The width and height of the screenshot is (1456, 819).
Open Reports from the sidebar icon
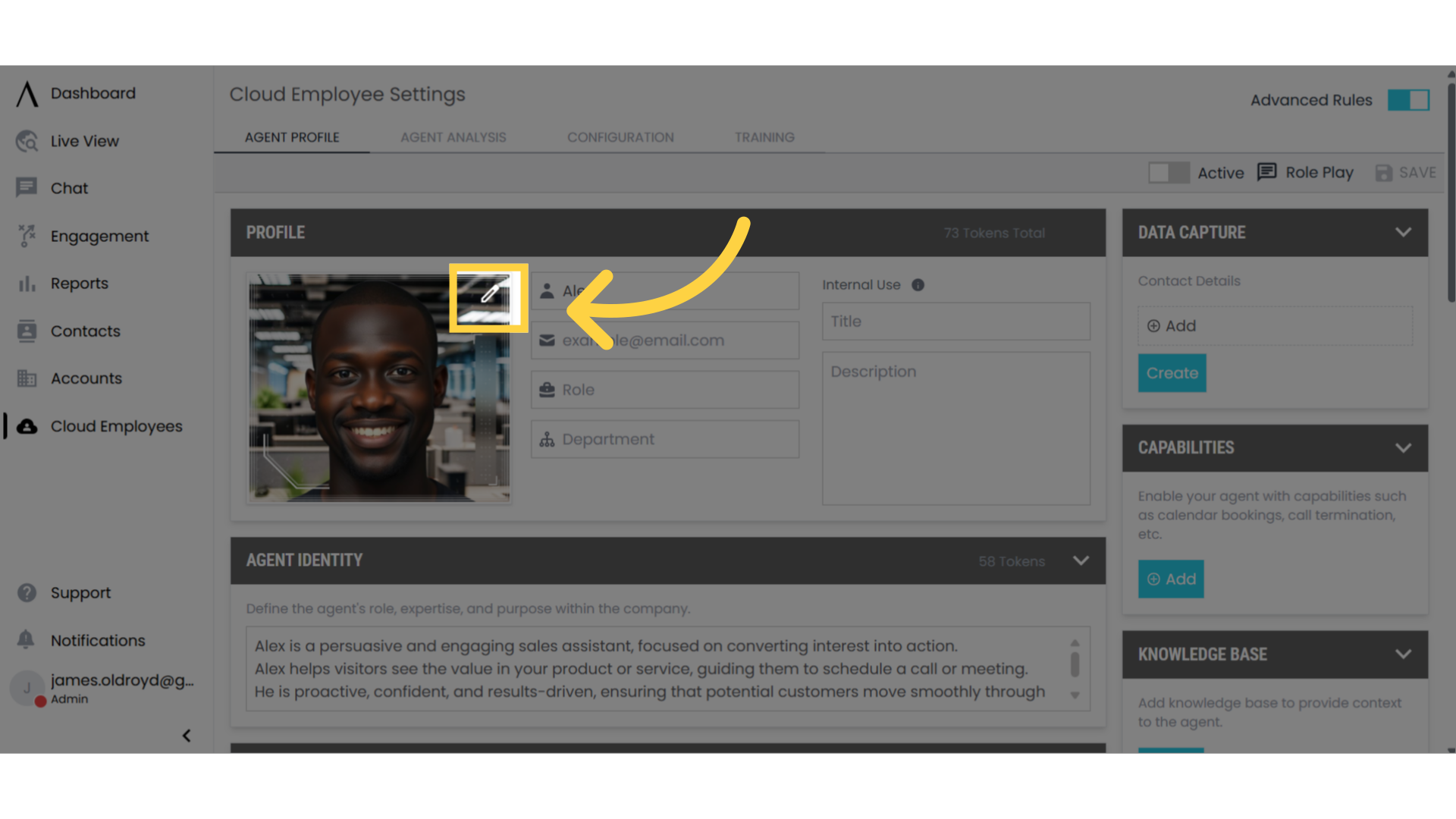27,284
